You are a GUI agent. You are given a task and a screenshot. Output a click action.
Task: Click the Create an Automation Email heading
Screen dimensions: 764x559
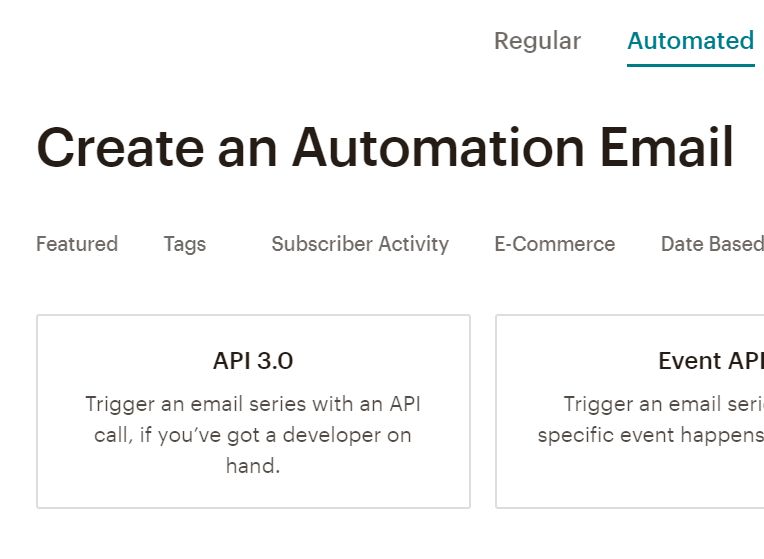pos(385,147)
